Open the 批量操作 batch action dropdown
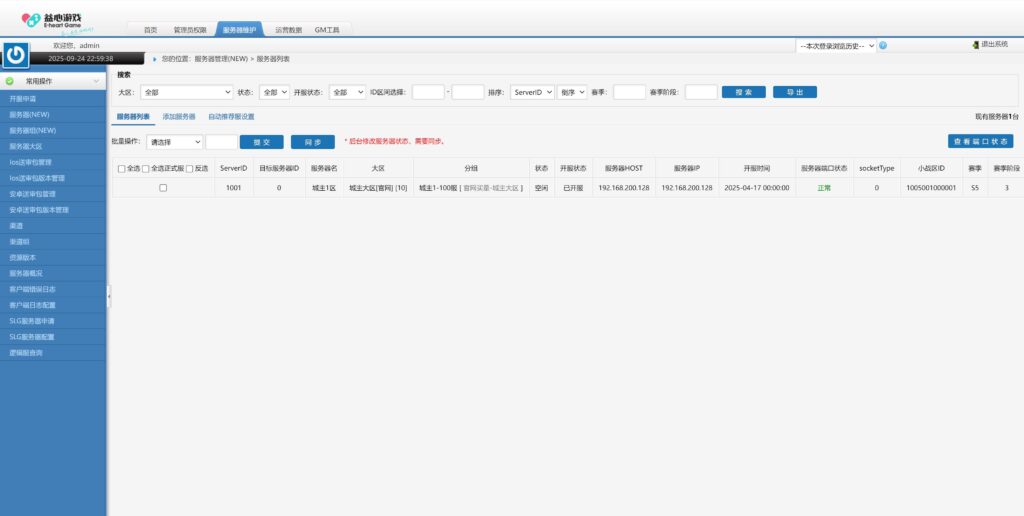The height and width of the screenshot is (516, 1024). pyautogui.click(x=174, y=142)
